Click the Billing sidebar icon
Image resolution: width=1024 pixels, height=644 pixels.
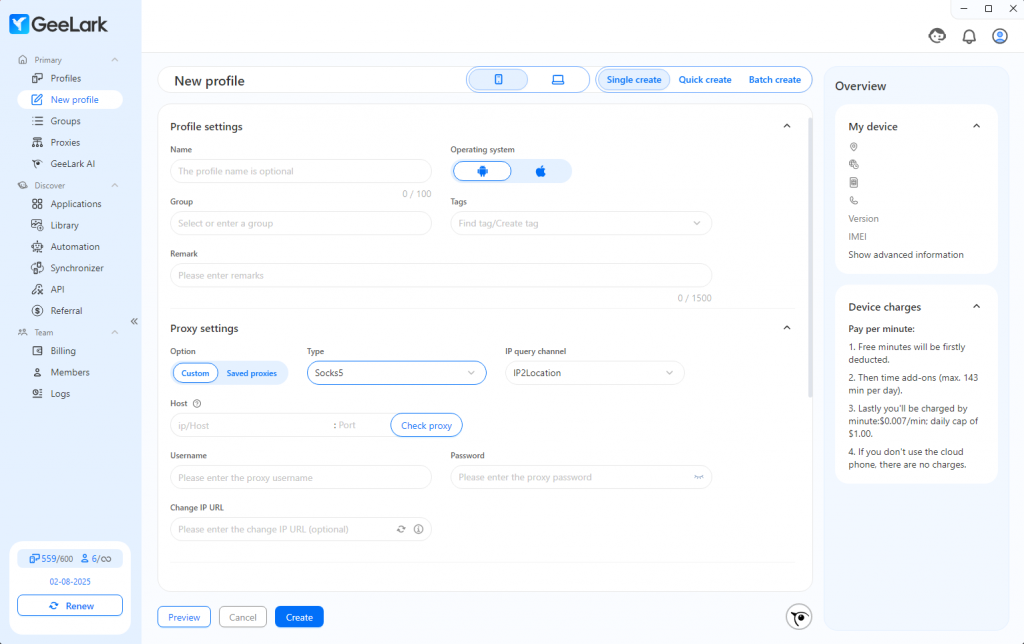[x=37, y=351]
